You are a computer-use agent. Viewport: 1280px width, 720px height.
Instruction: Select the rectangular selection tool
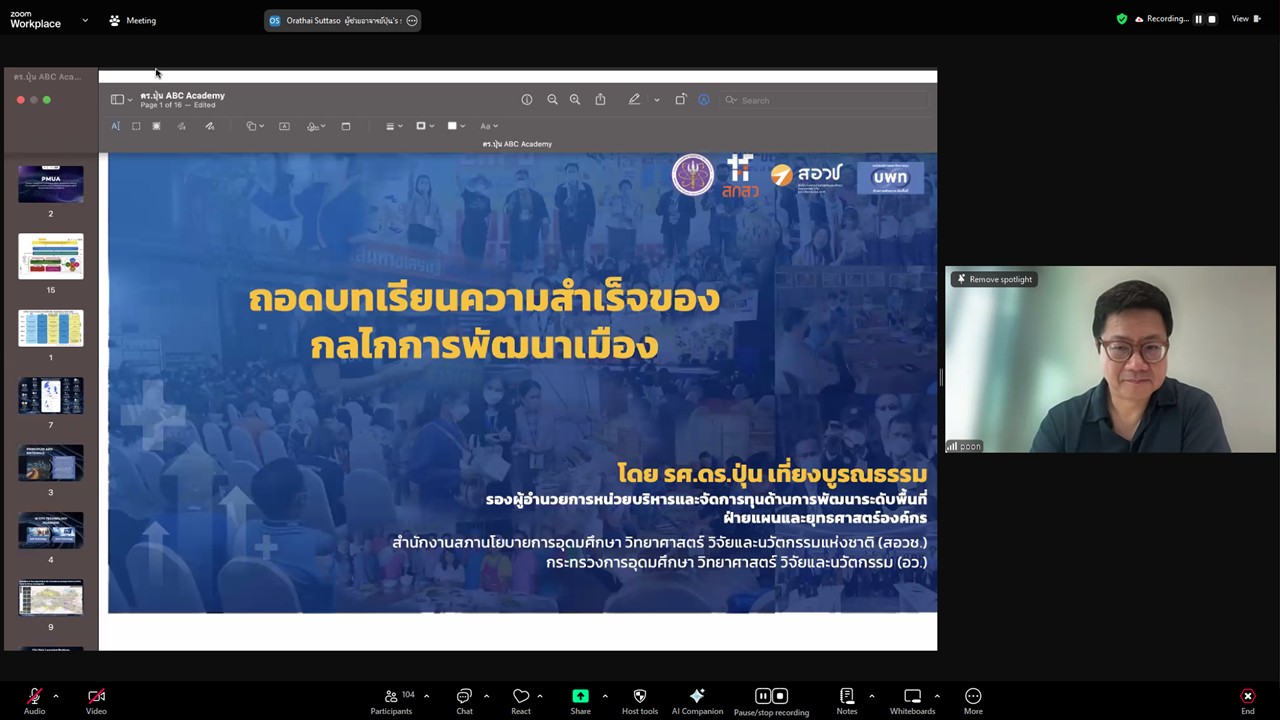[136, 126]
